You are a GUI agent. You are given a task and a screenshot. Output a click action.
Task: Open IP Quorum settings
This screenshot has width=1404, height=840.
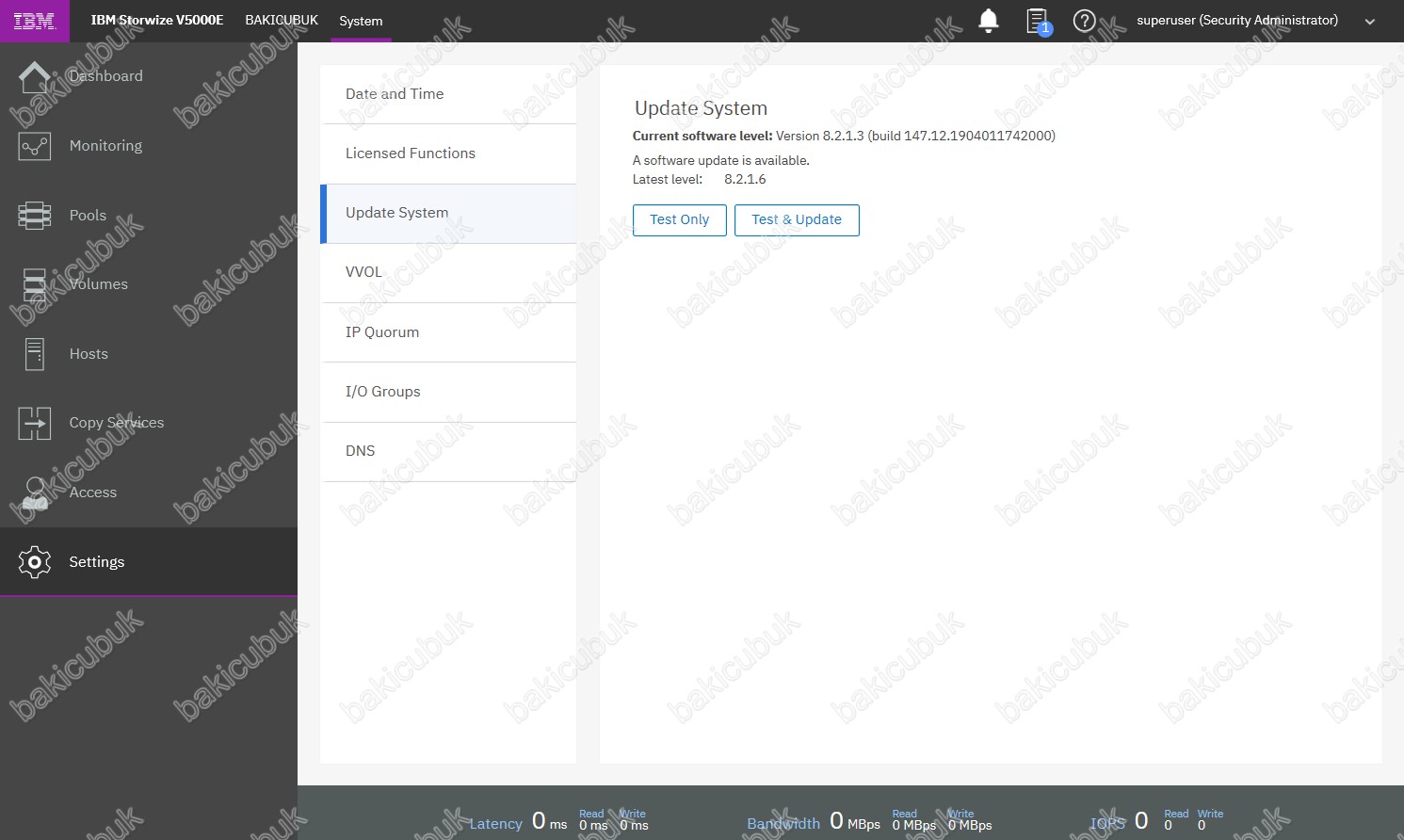[448, 332]
